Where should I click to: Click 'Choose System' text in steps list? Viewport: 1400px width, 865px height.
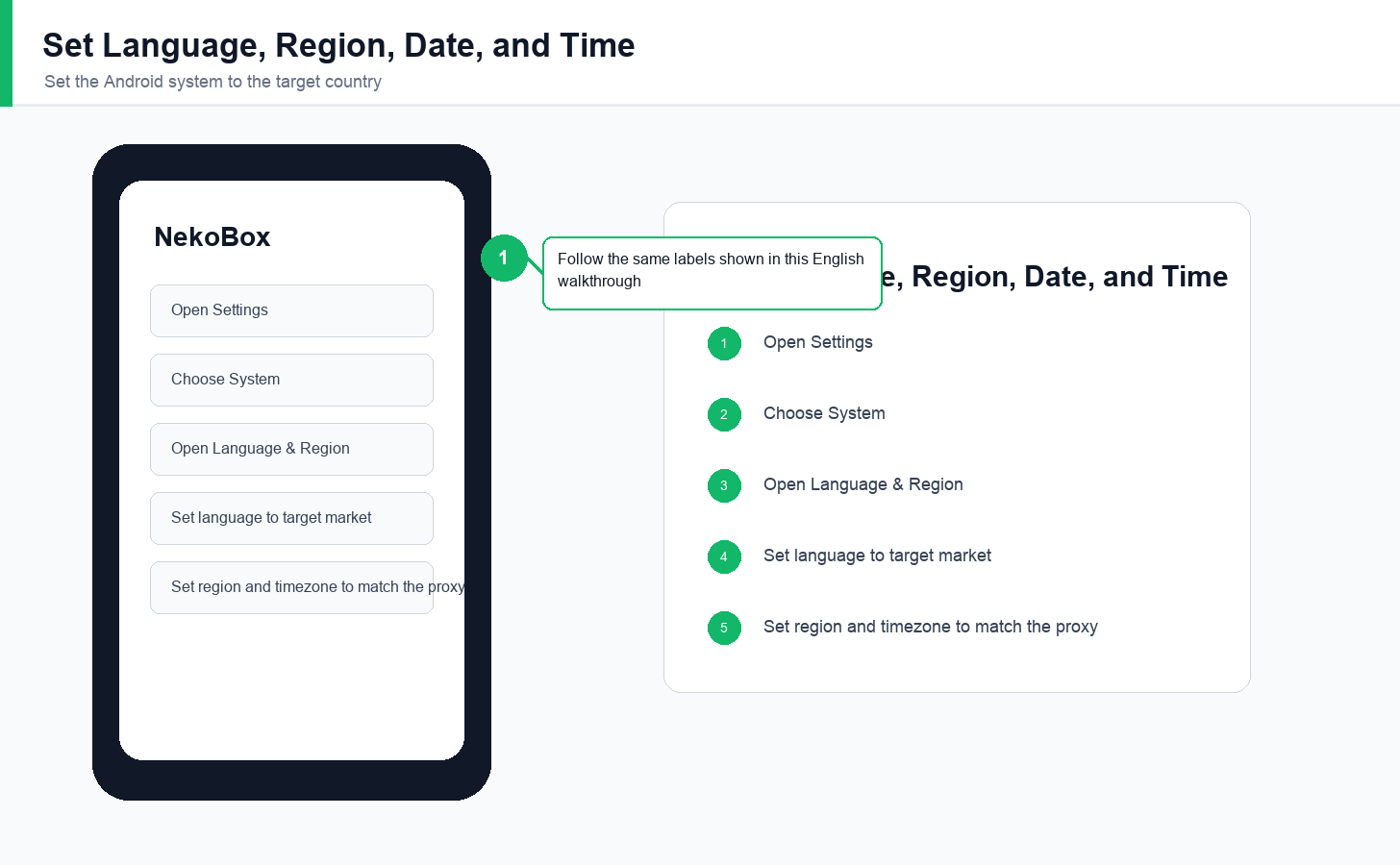tap(824, 413)
